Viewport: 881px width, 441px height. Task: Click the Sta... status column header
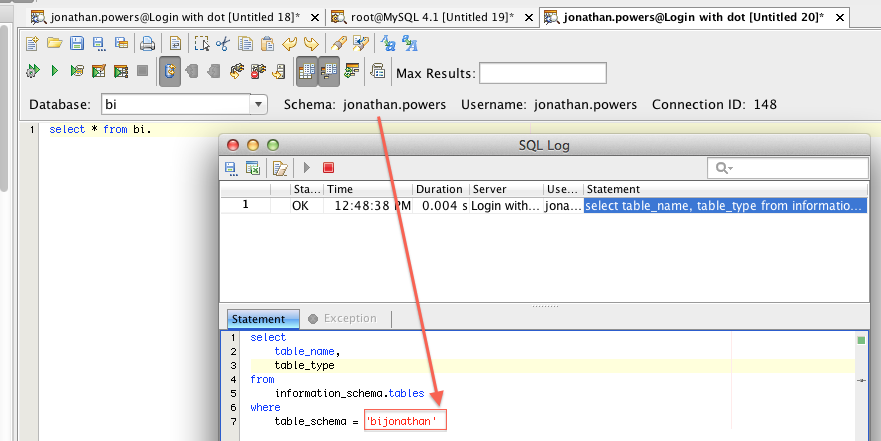pos(307,189)
